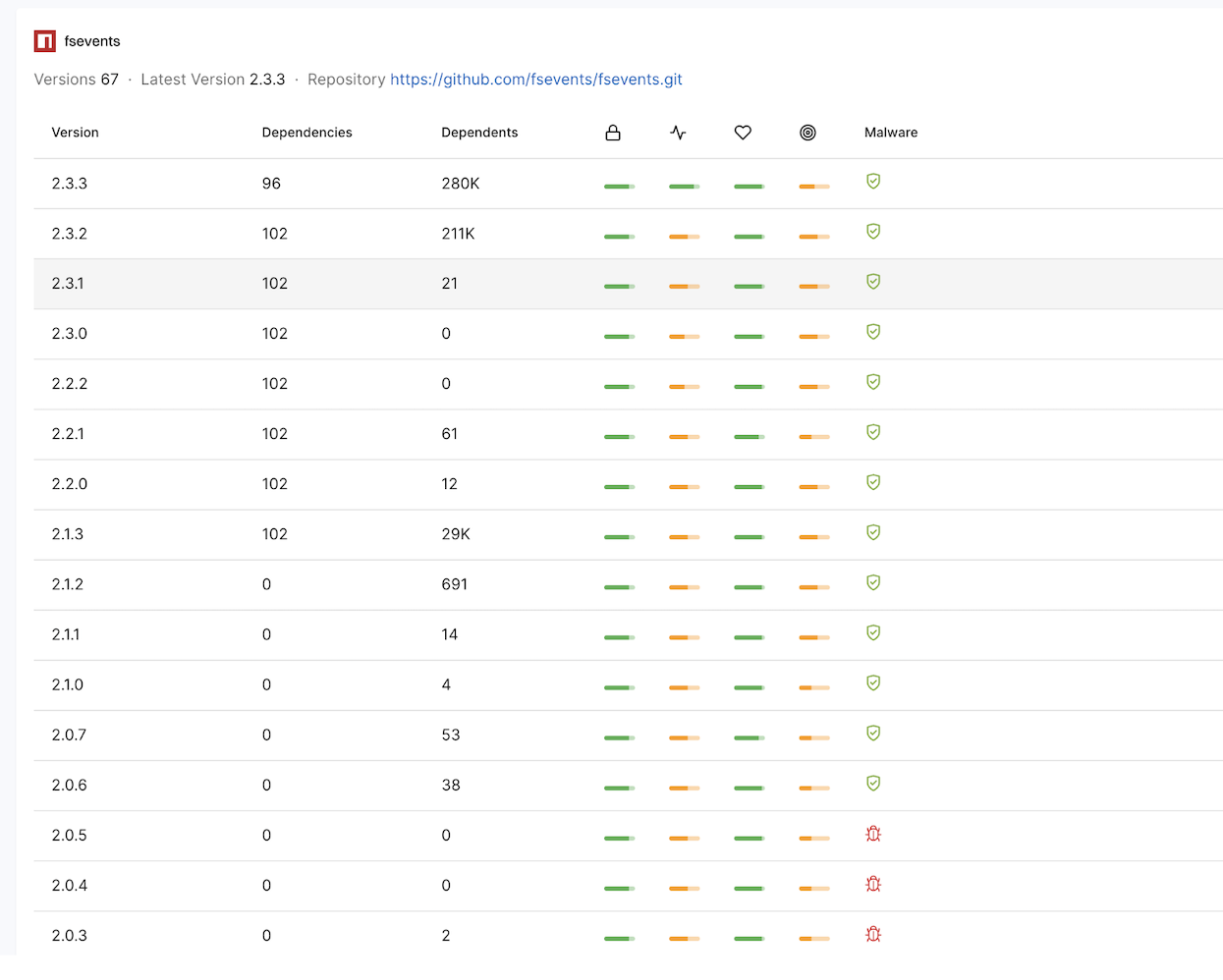This screenshot has height=980, width=1223.
Task: Click the red bug icon on version 2.0.3
Action: 872,933
